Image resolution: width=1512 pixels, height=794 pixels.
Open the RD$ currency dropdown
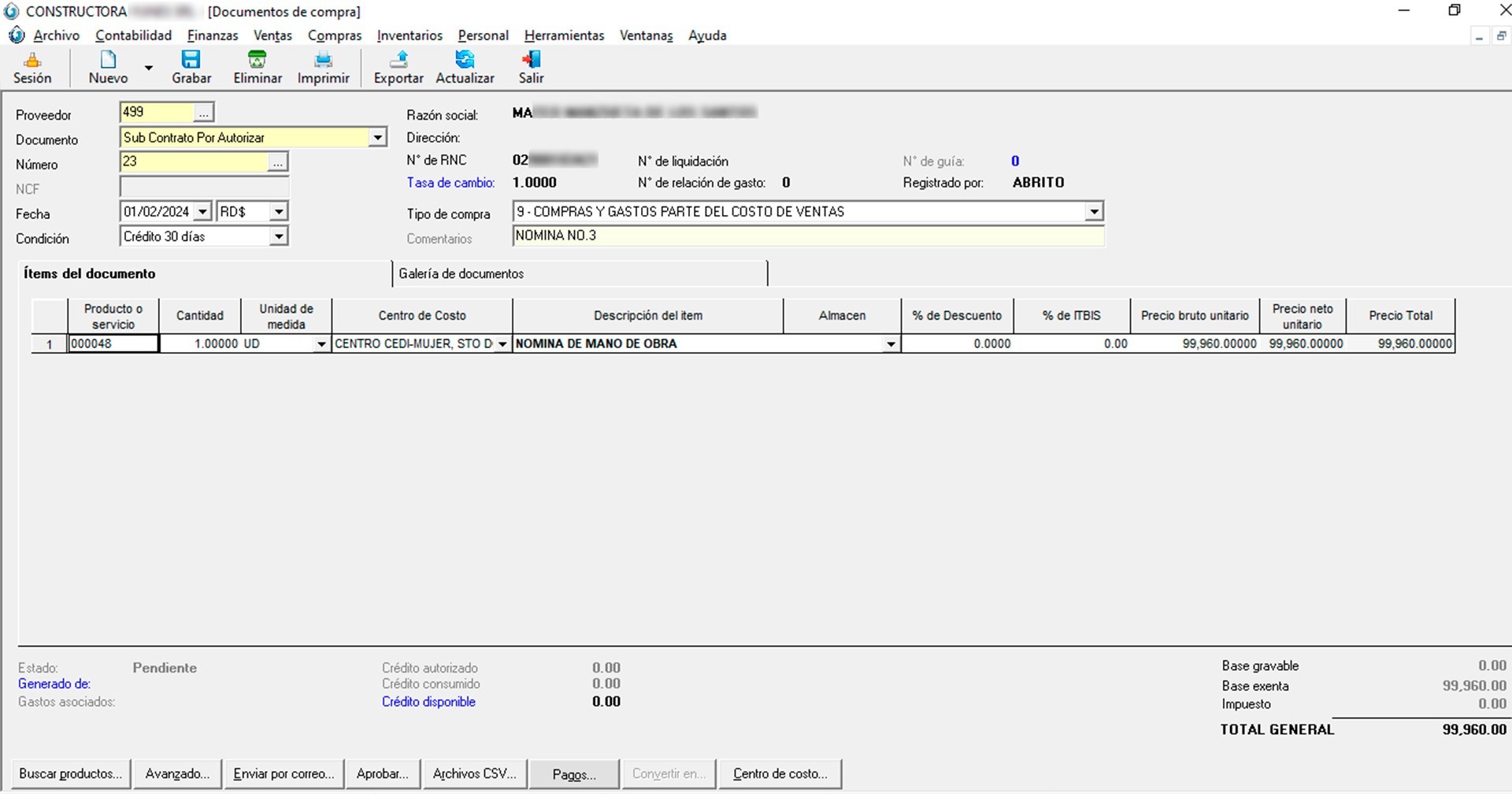click(x=279, y=212)
